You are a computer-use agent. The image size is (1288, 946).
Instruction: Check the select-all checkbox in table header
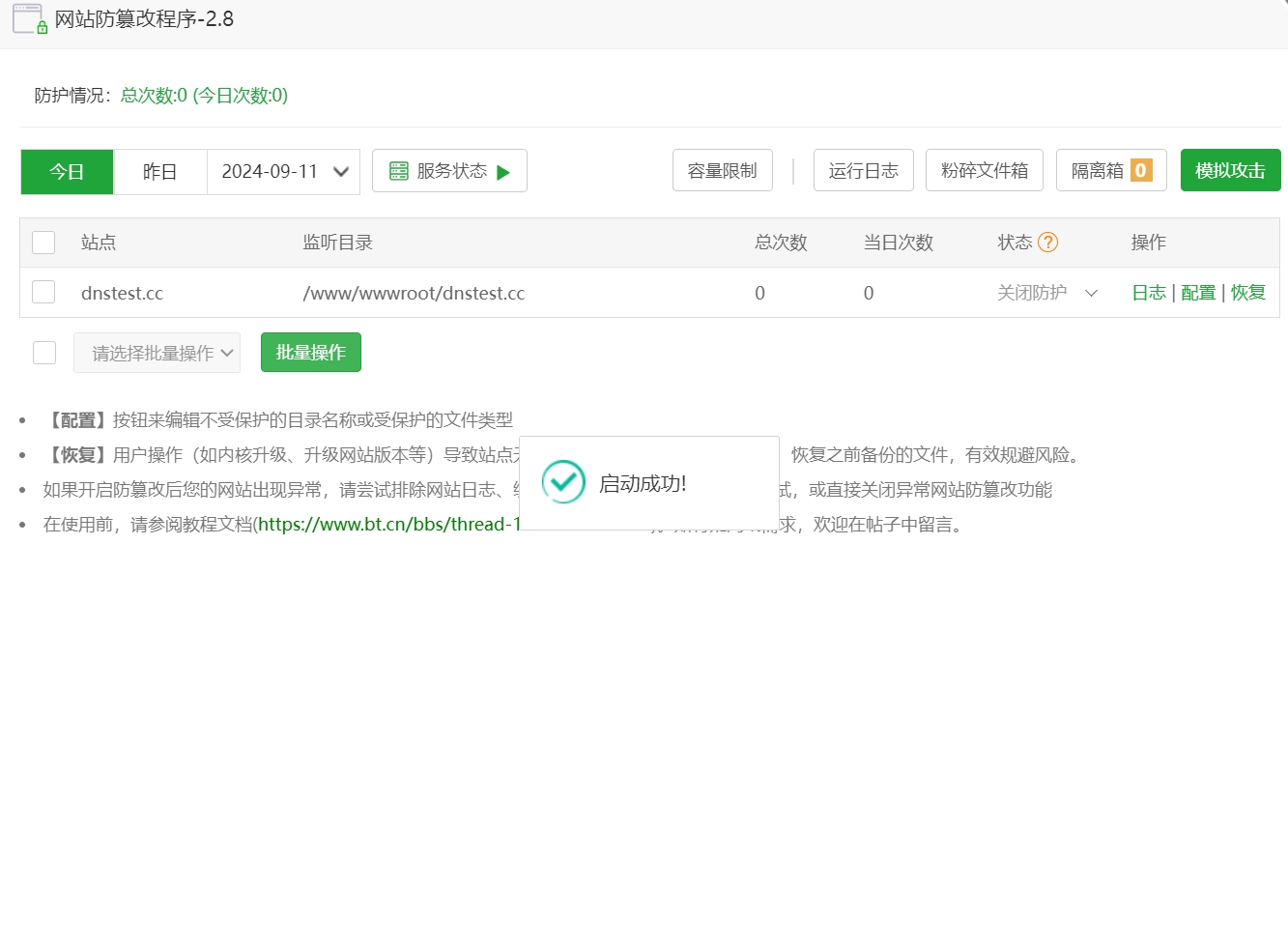click(43, 243)
